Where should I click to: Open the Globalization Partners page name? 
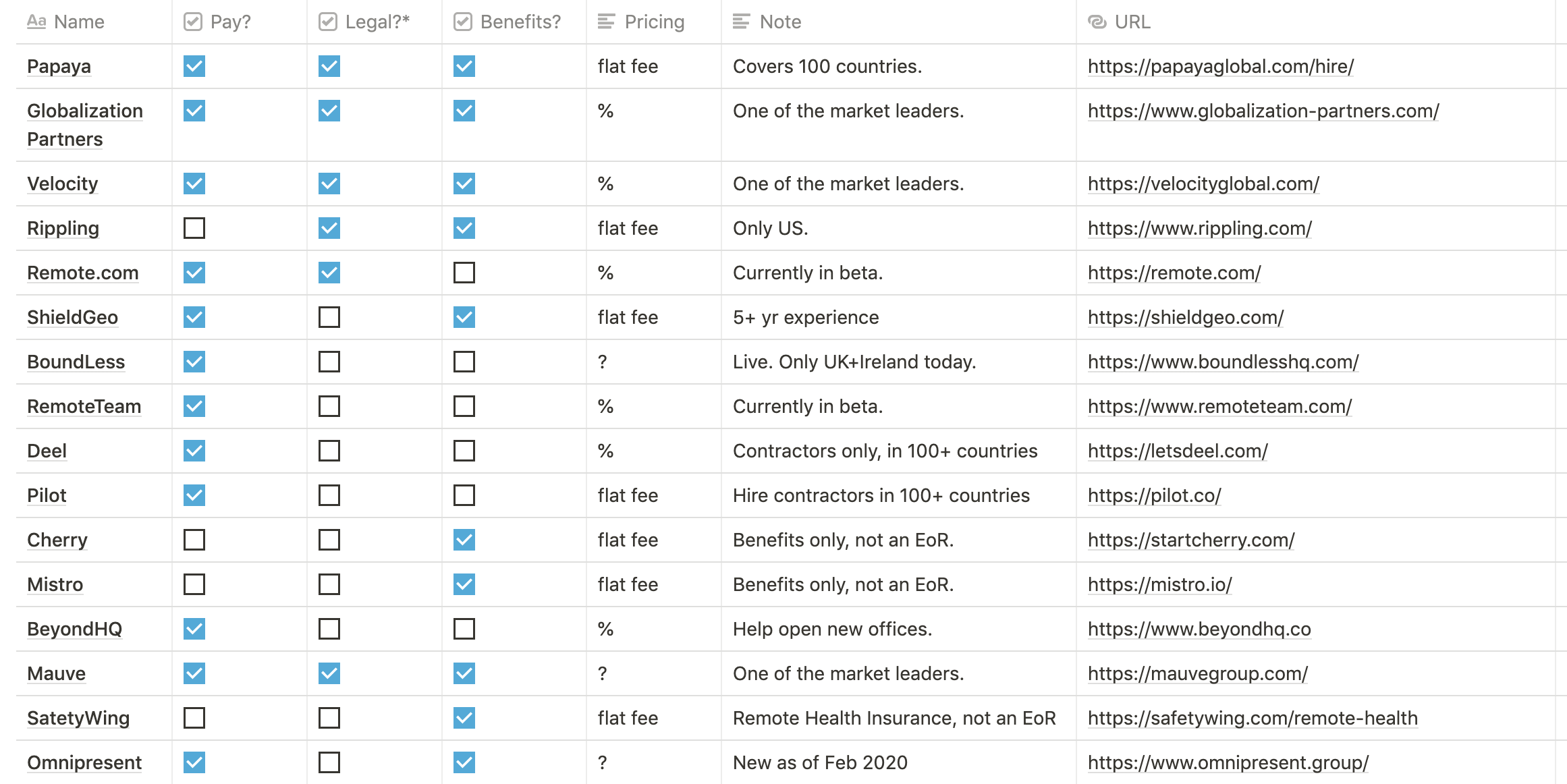[x=84, y=125]
